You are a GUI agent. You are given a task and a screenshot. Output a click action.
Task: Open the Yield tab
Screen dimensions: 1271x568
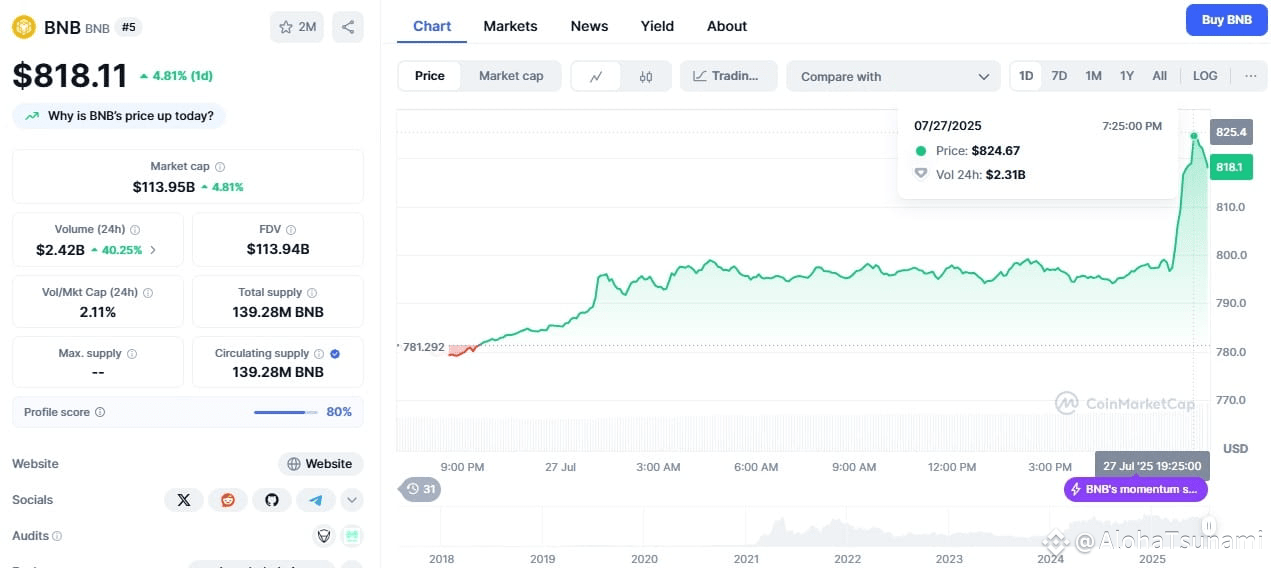657,26
